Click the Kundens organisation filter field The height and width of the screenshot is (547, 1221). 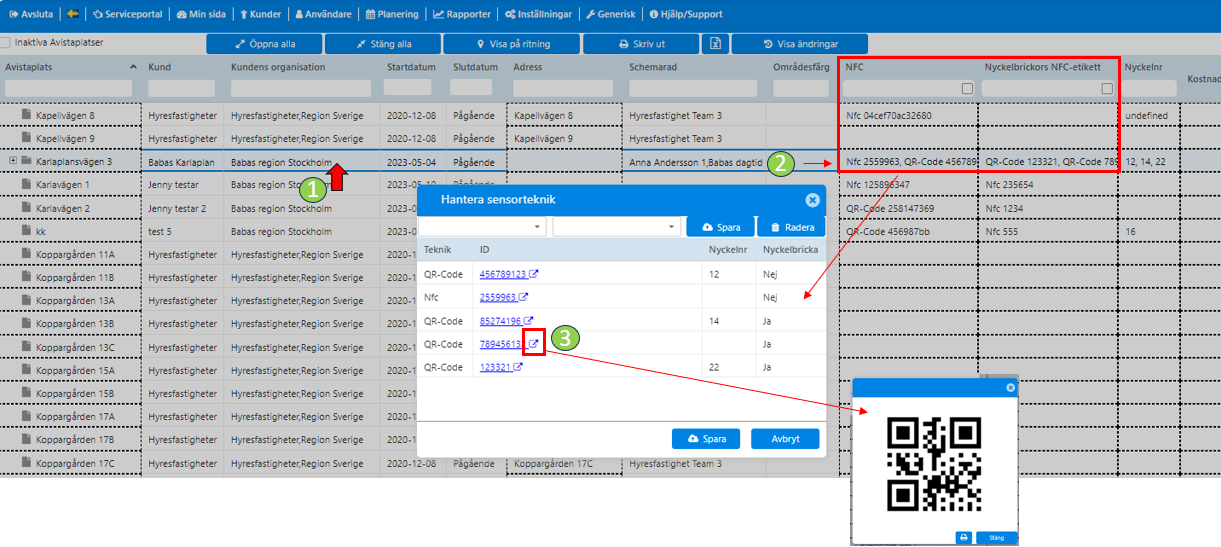pos(303,88)
